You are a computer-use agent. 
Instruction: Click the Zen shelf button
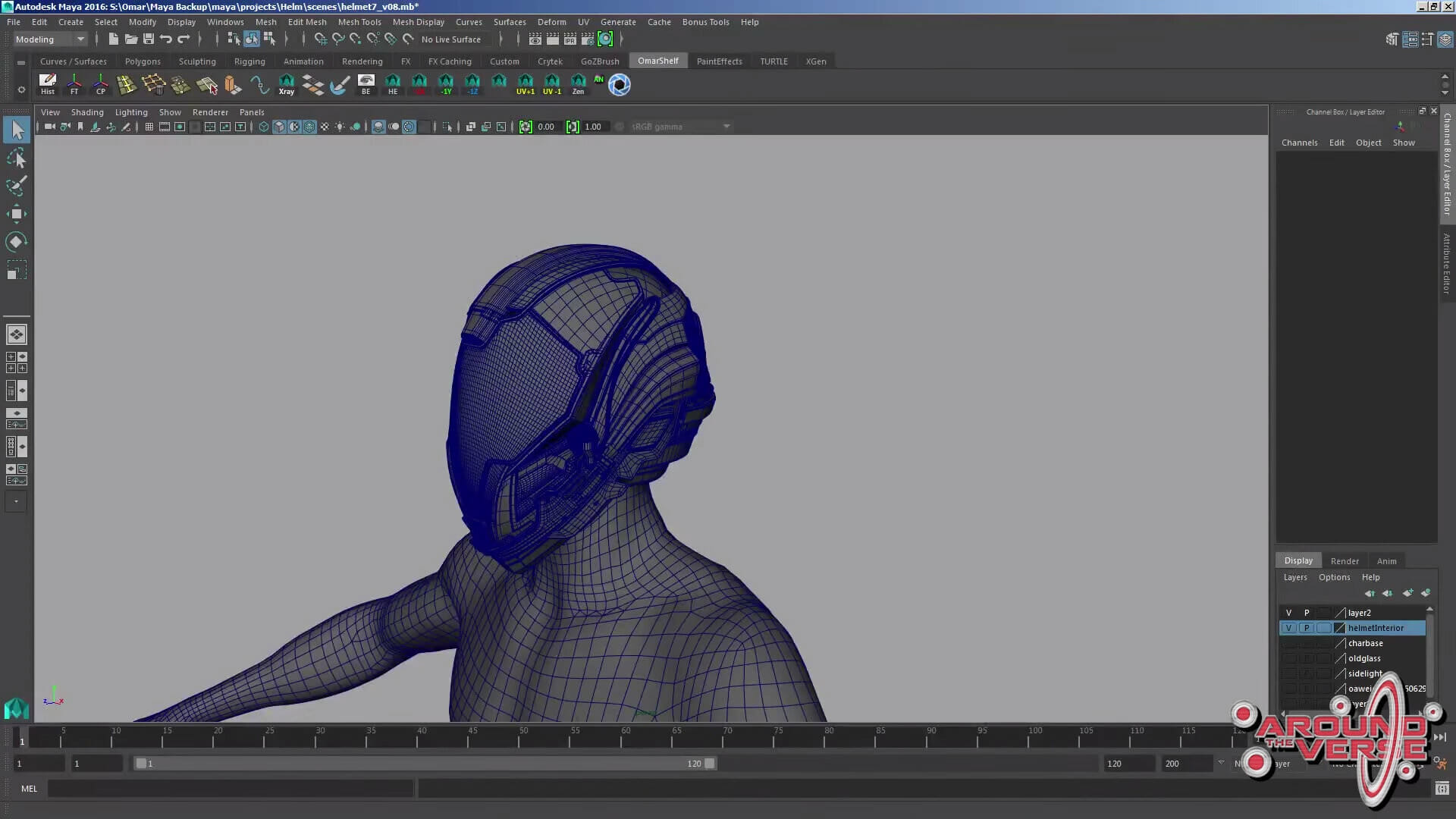coord(578,84)
